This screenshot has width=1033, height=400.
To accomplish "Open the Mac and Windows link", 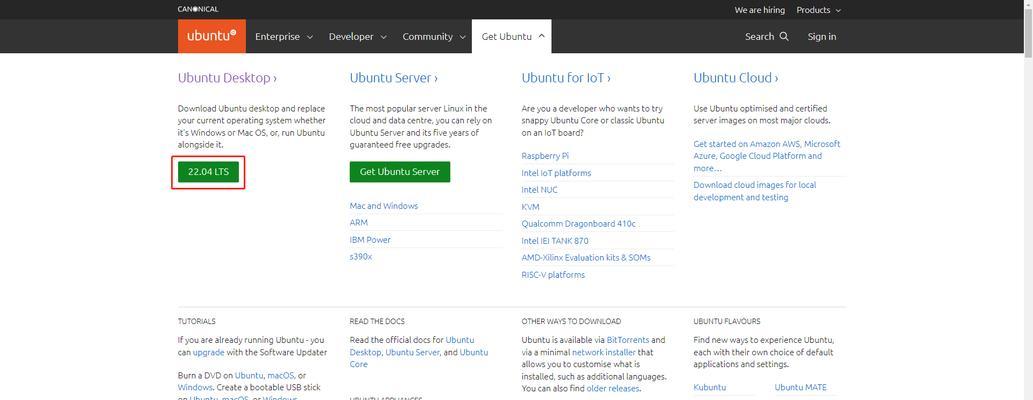I will click(384, 206).
